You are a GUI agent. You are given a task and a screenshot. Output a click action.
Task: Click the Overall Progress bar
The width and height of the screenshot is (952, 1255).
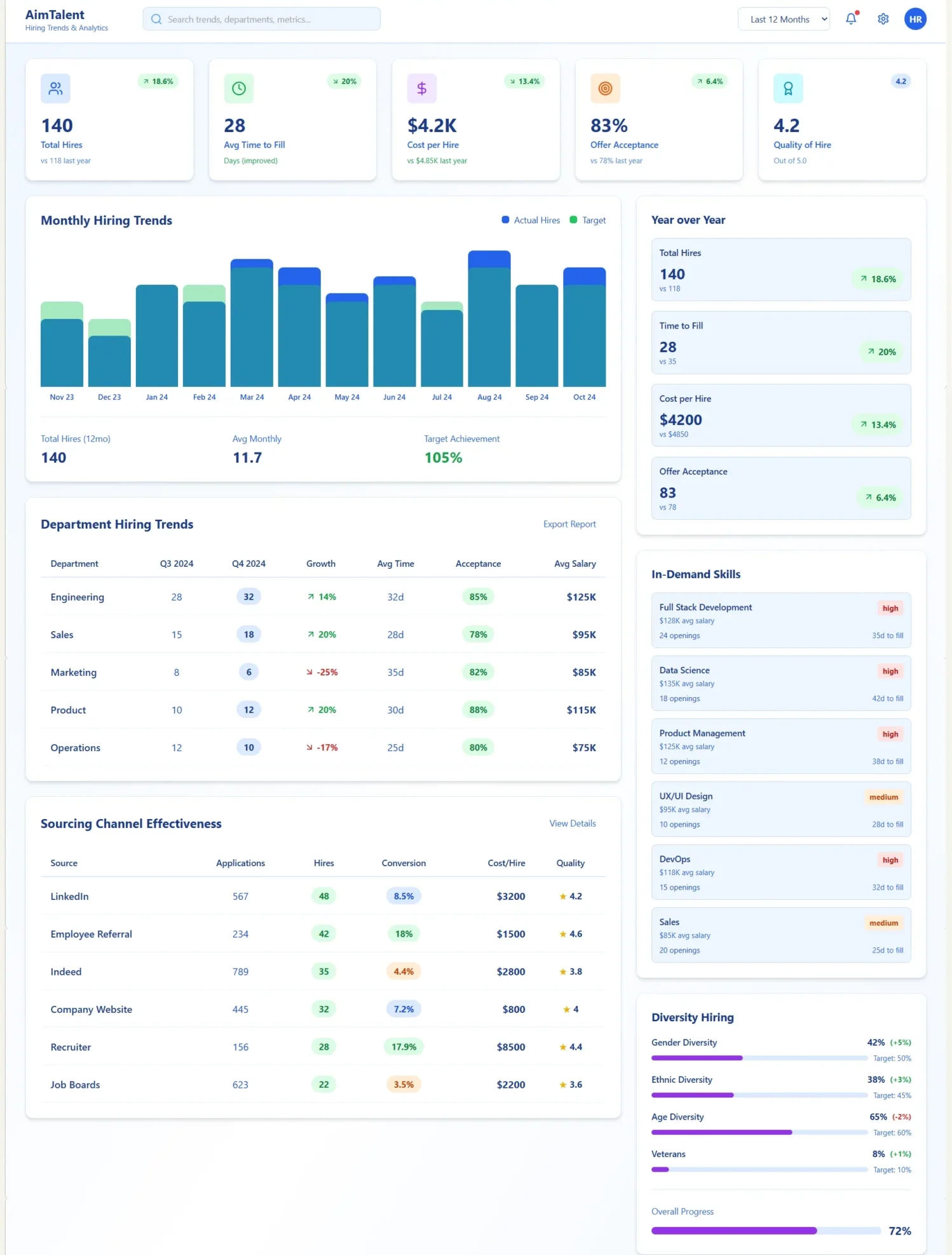[766, 1231]
